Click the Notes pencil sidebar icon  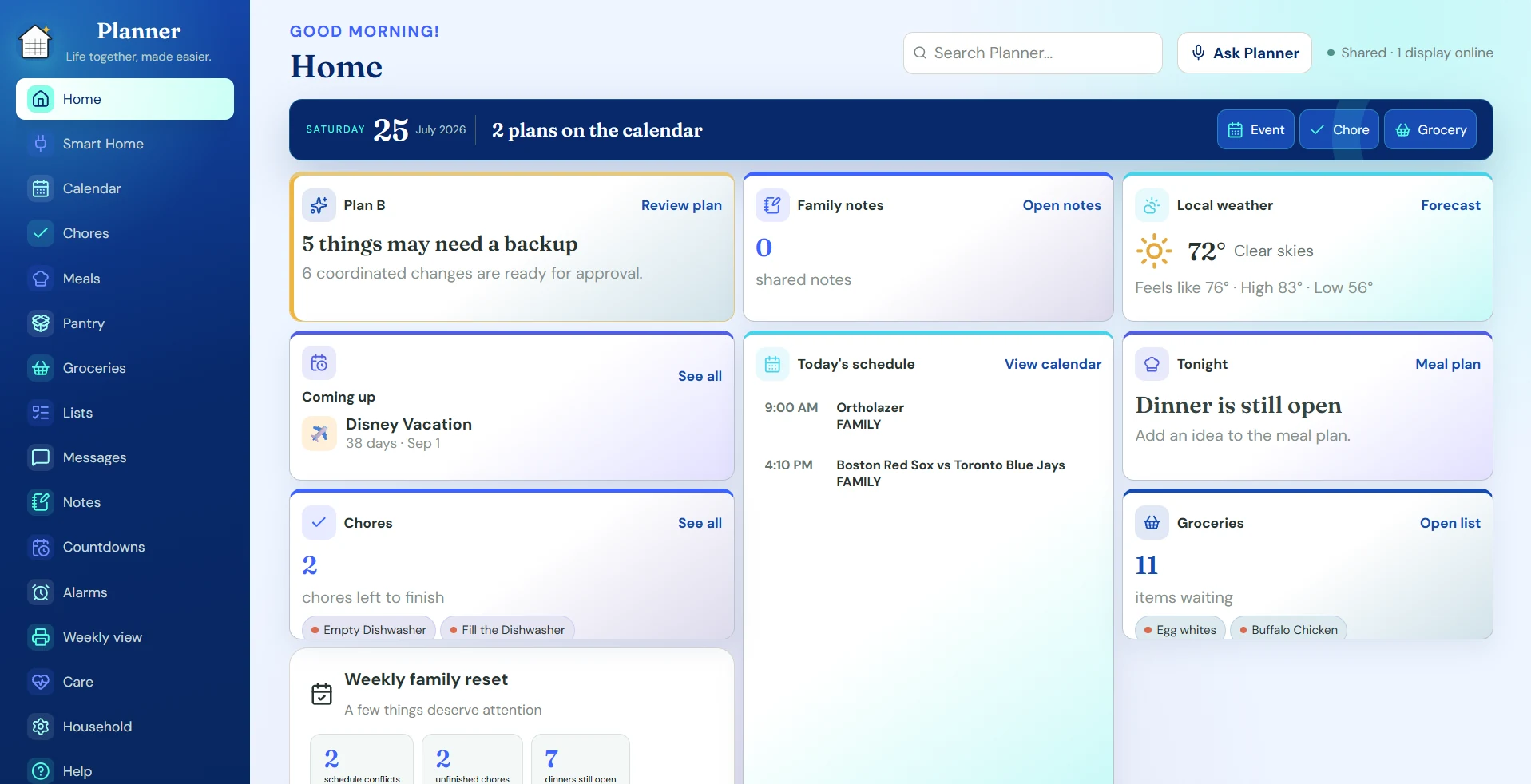[41, 502]
